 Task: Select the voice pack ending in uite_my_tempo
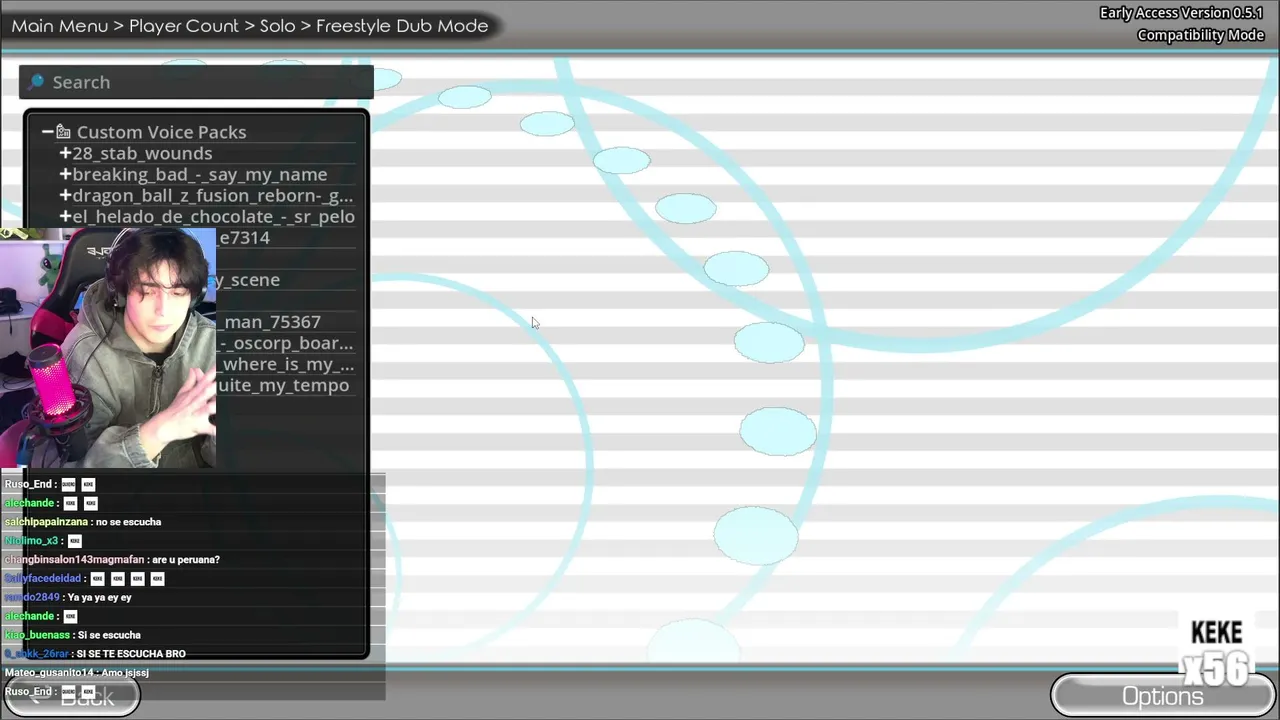283,385
